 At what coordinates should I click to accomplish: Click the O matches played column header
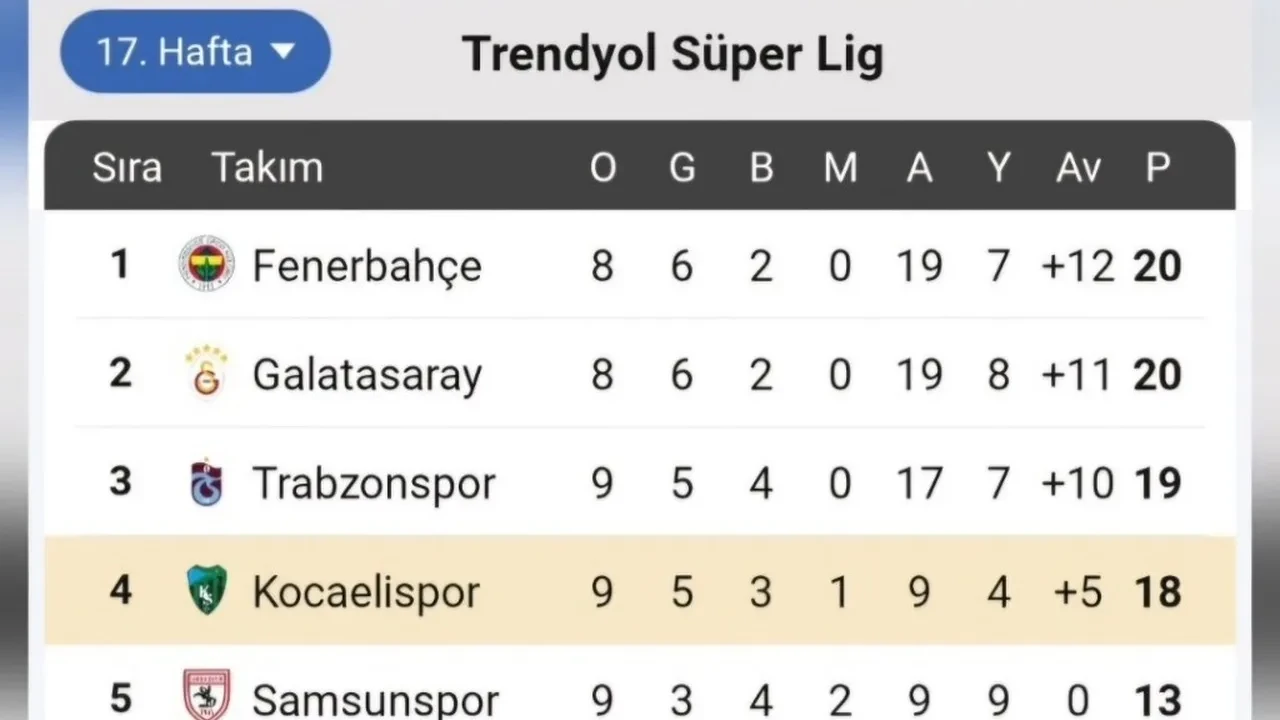602,167
